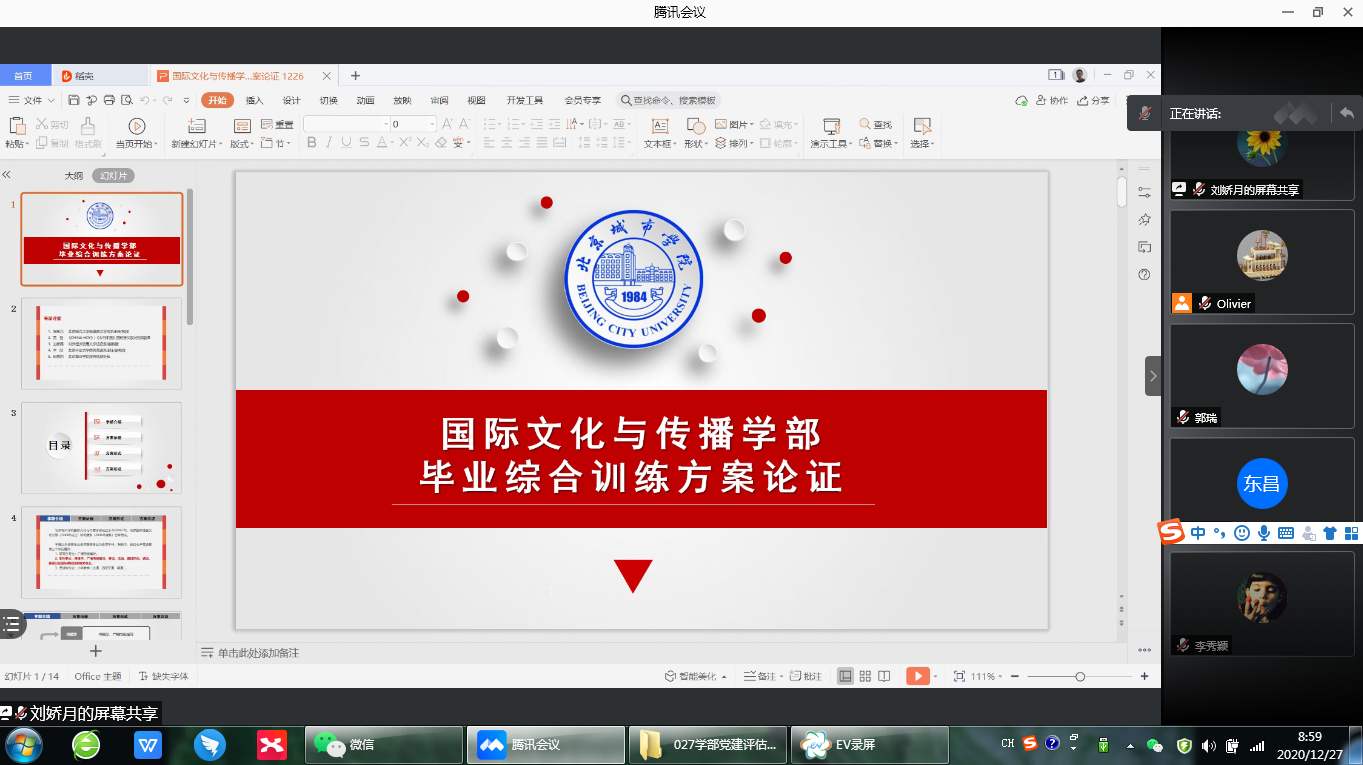This screenshot has height=765, width=1363.
Task: Click the 协作 collaborate button
Action: tap(1052, 100)
